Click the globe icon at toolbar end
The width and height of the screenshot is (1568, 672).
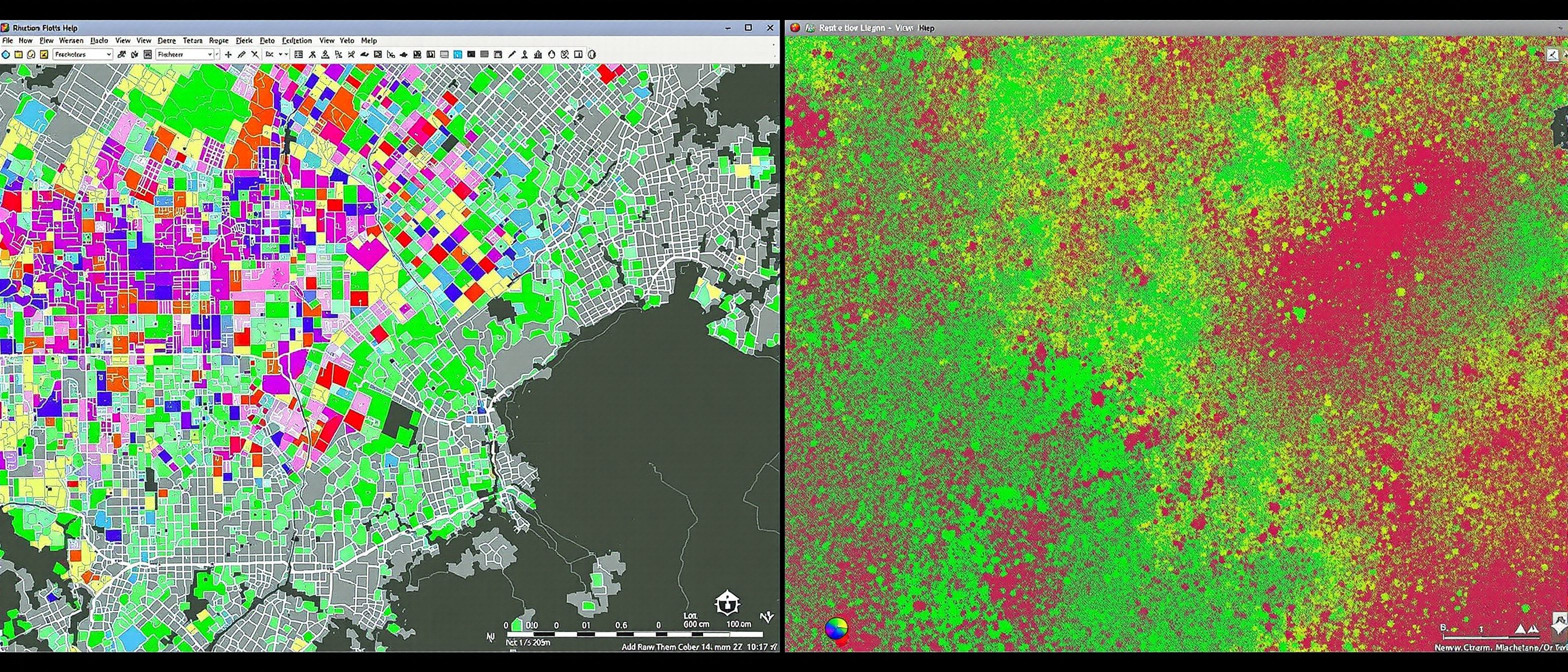click(x=591, y=55)
